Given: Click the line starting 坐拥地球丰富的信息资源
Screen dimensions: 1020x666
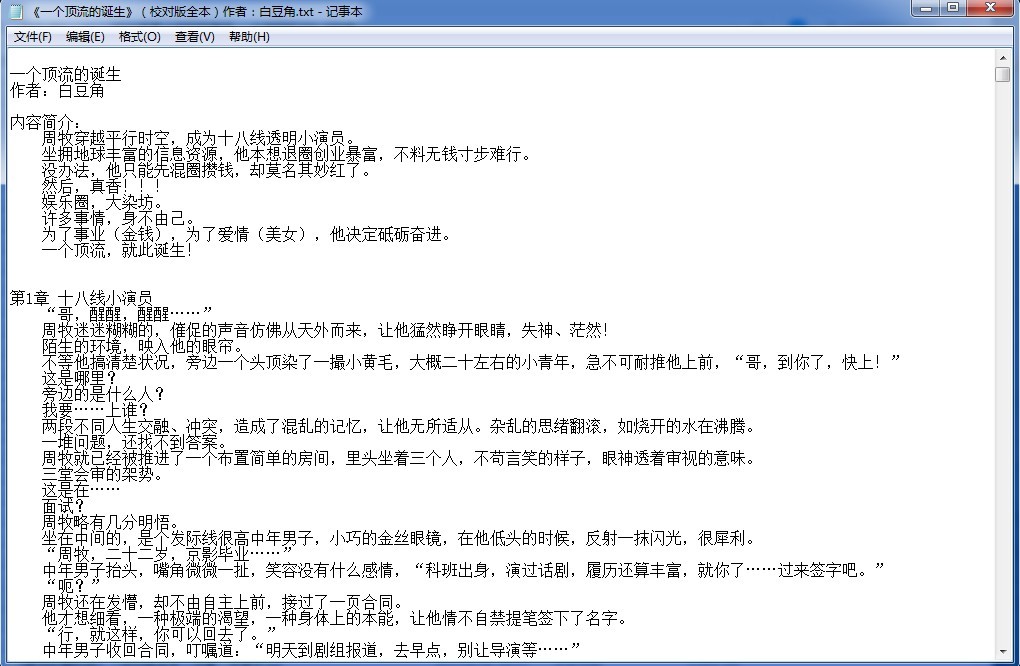Looking at the screenshot, I should 288,154.
